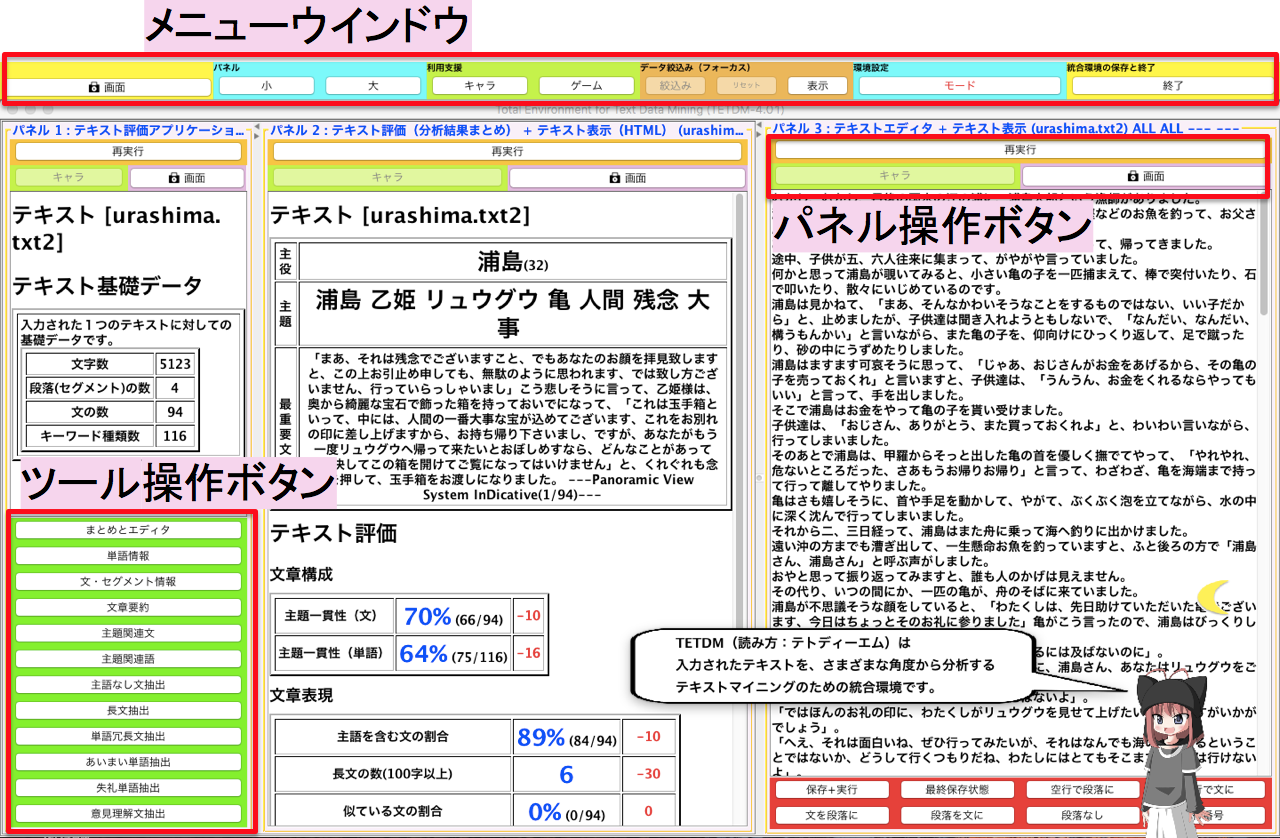This screenshot has height=838, width=1280.
Task: Choose the 文章要約 text summary tool
Action: tap(129, 608)
